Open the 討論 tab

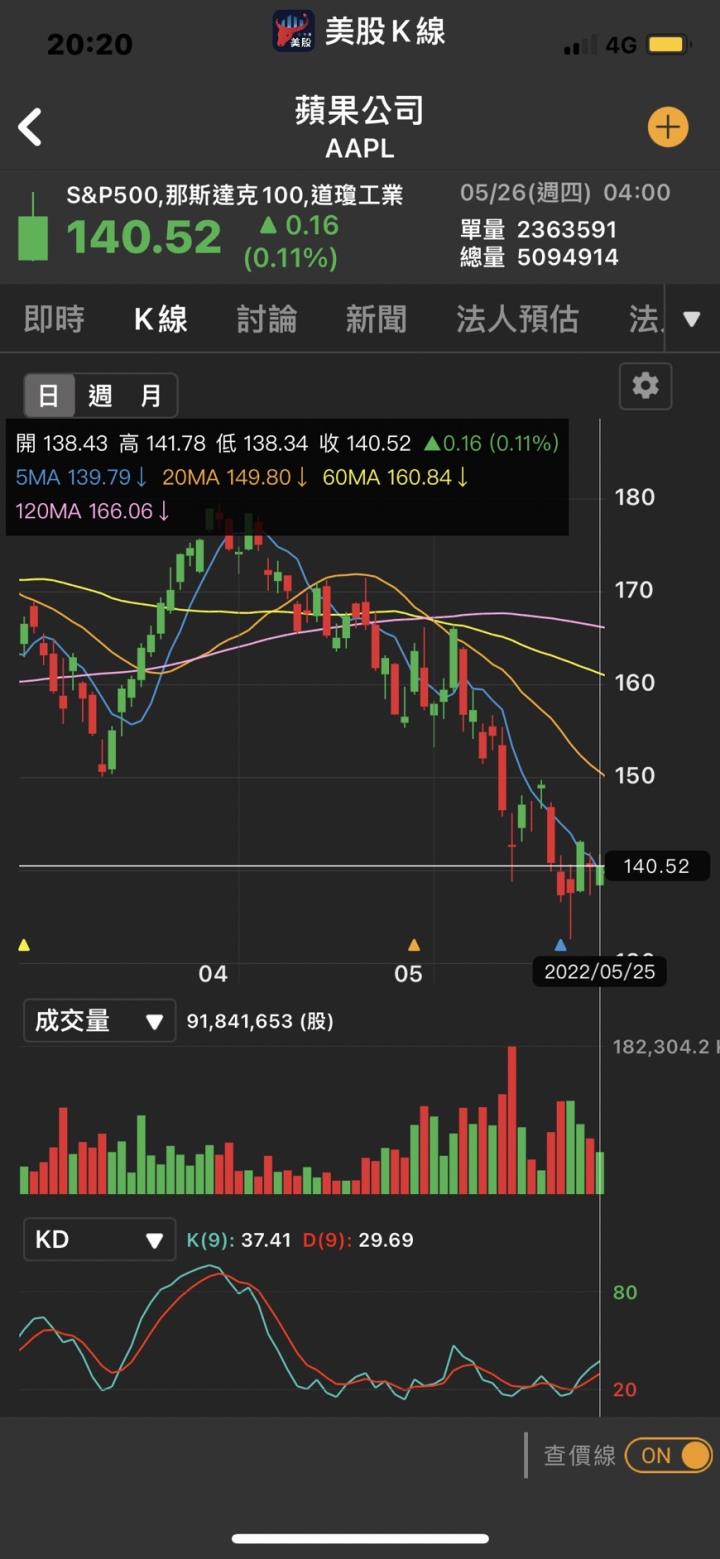pos(267,319)
